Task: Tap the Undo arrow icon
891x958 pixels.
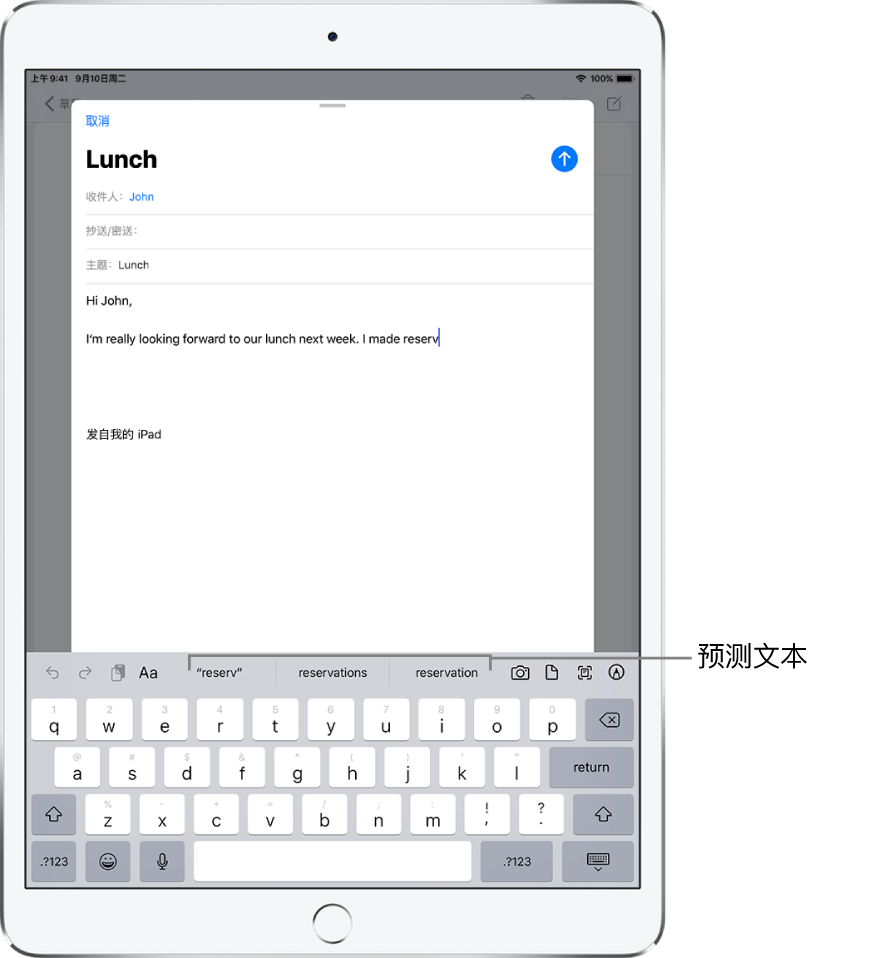Action: 51,672
